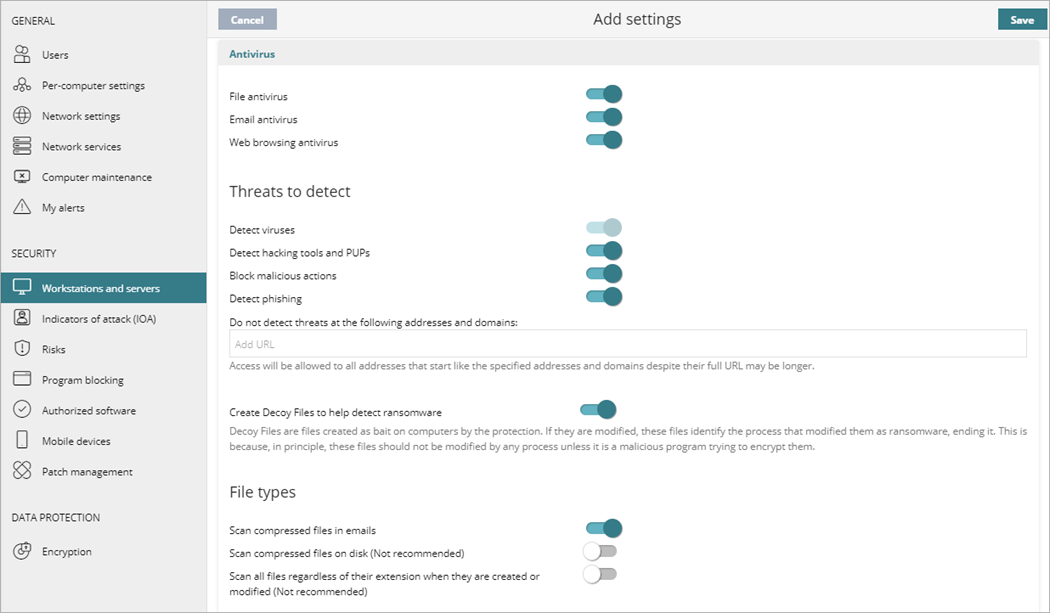
Task: Click the My alerts warning icon
Action: [x=22, y=208]
